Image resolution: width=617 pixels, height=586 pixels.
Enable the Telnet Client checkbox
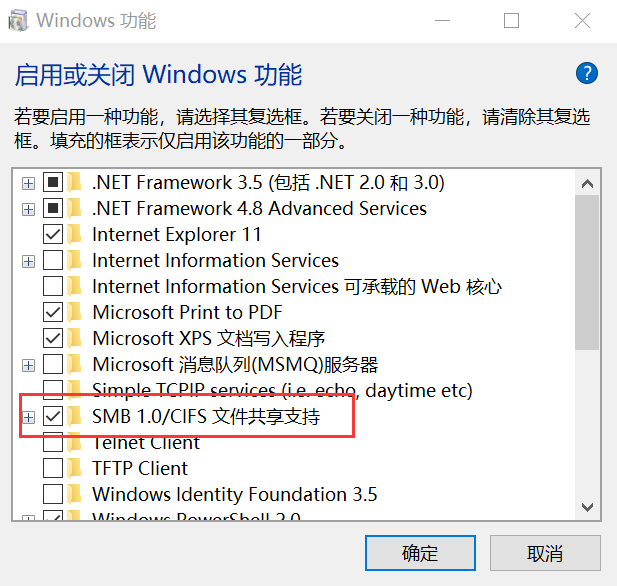point(53,442)
